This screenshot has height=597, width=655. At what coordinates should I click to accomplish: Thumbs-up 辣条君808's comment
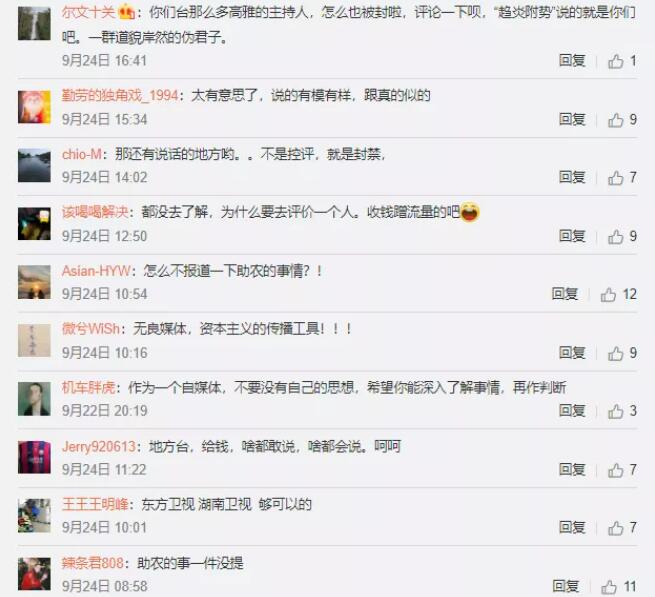(x=609, y=587)
